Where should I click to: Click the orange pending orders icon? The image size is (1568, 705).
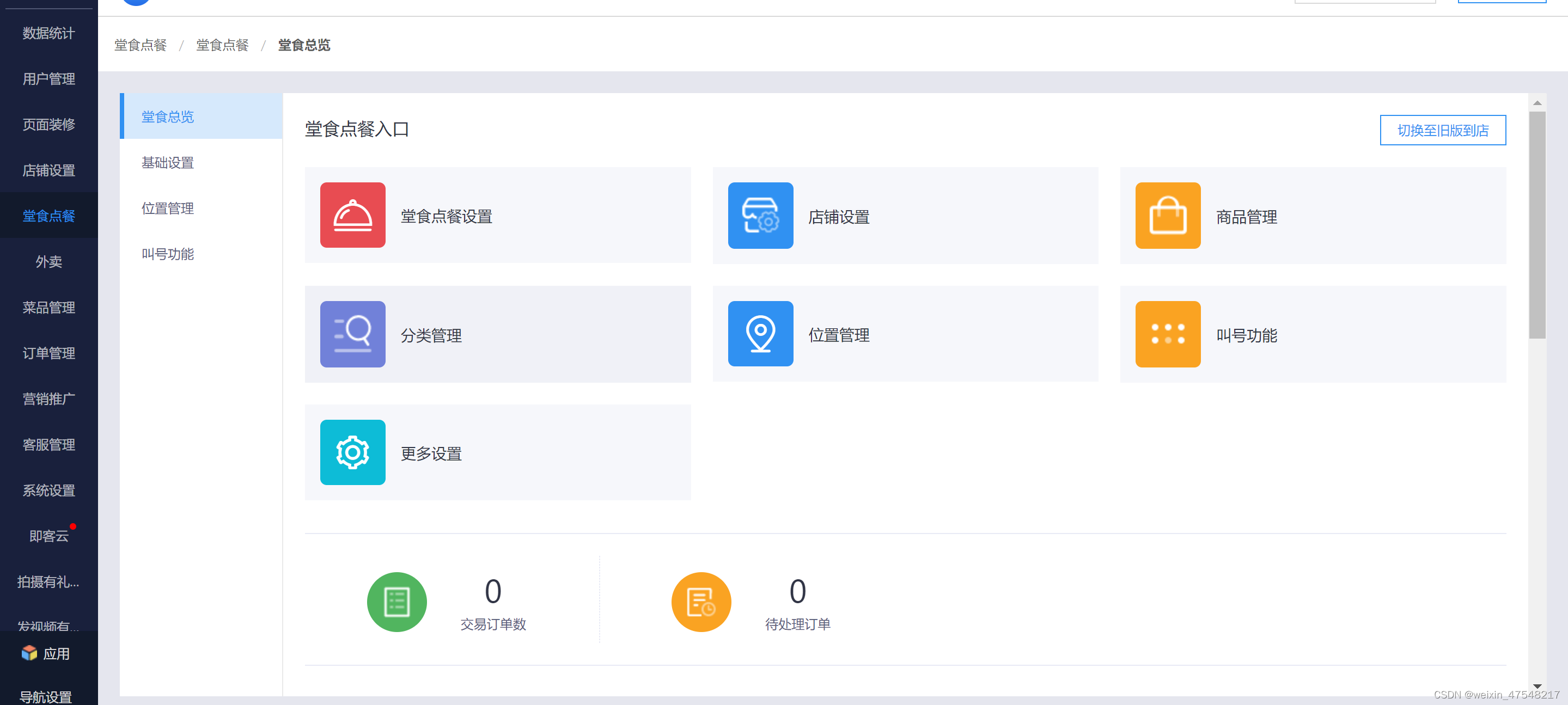700,602
